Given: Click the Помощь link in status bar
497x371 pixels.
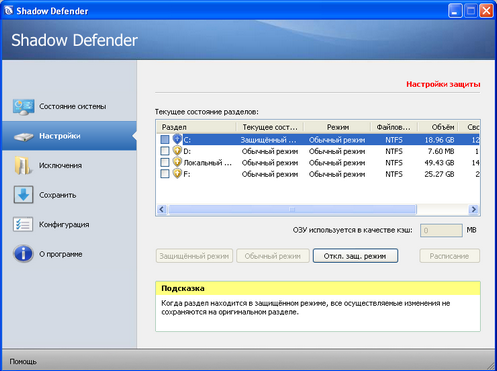Looking at the screenshot, I should pyautogui.click(x=23, y=362).
